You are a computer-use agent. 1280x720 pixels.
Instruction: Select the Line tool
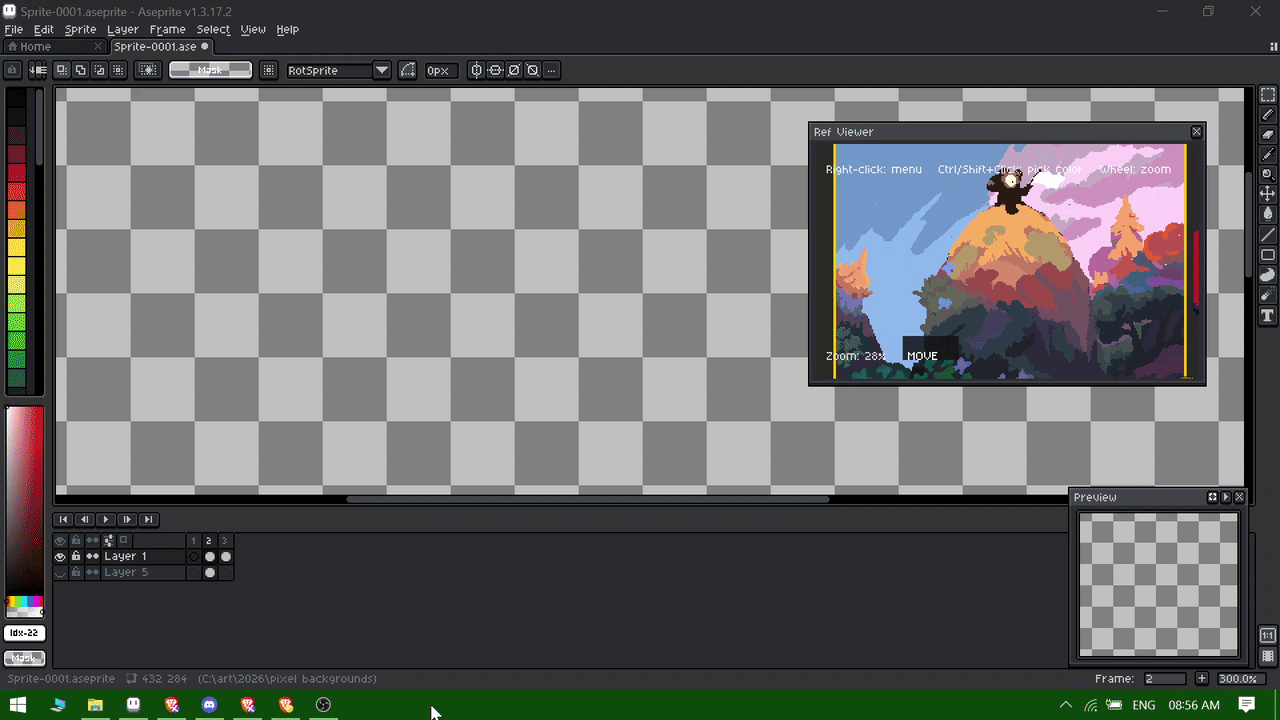tap(1267, 234)
